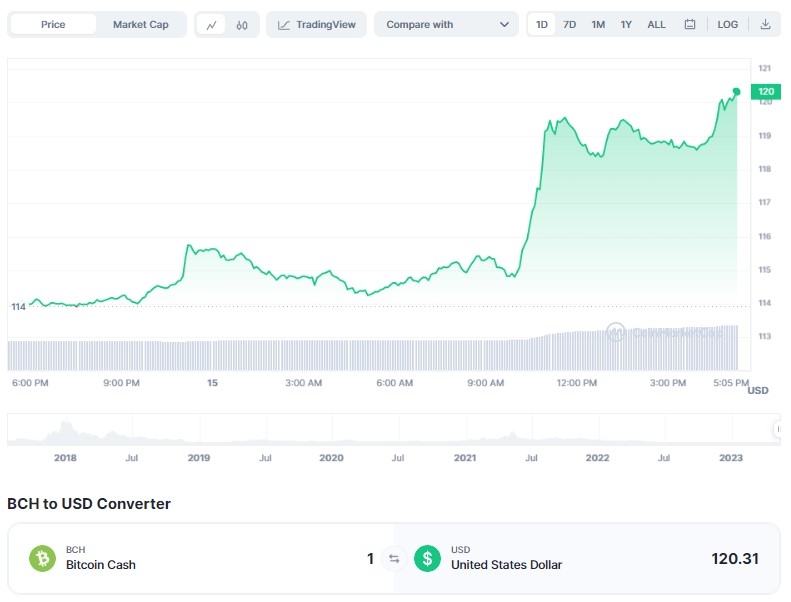Screen dimensions: 791x602
Task: Click the green 120 price label
Action: 766,91
